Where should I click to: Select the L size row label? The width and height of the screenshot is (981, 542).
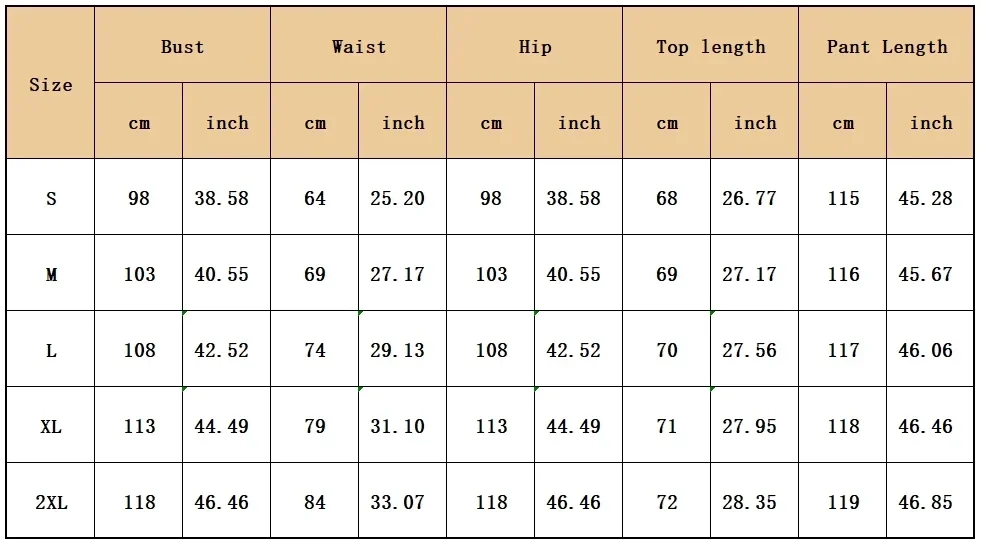51,349
